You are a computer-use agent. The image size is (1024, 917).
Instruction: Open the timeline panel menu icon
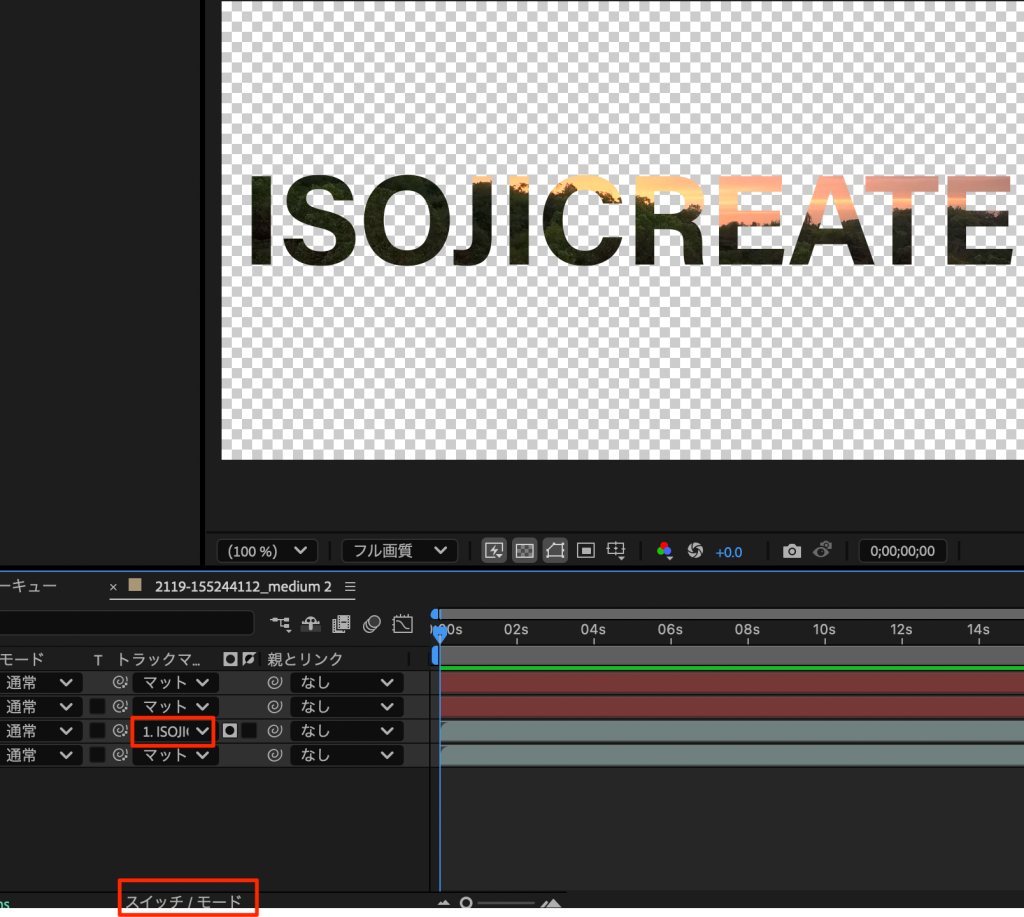click(350, 586)
